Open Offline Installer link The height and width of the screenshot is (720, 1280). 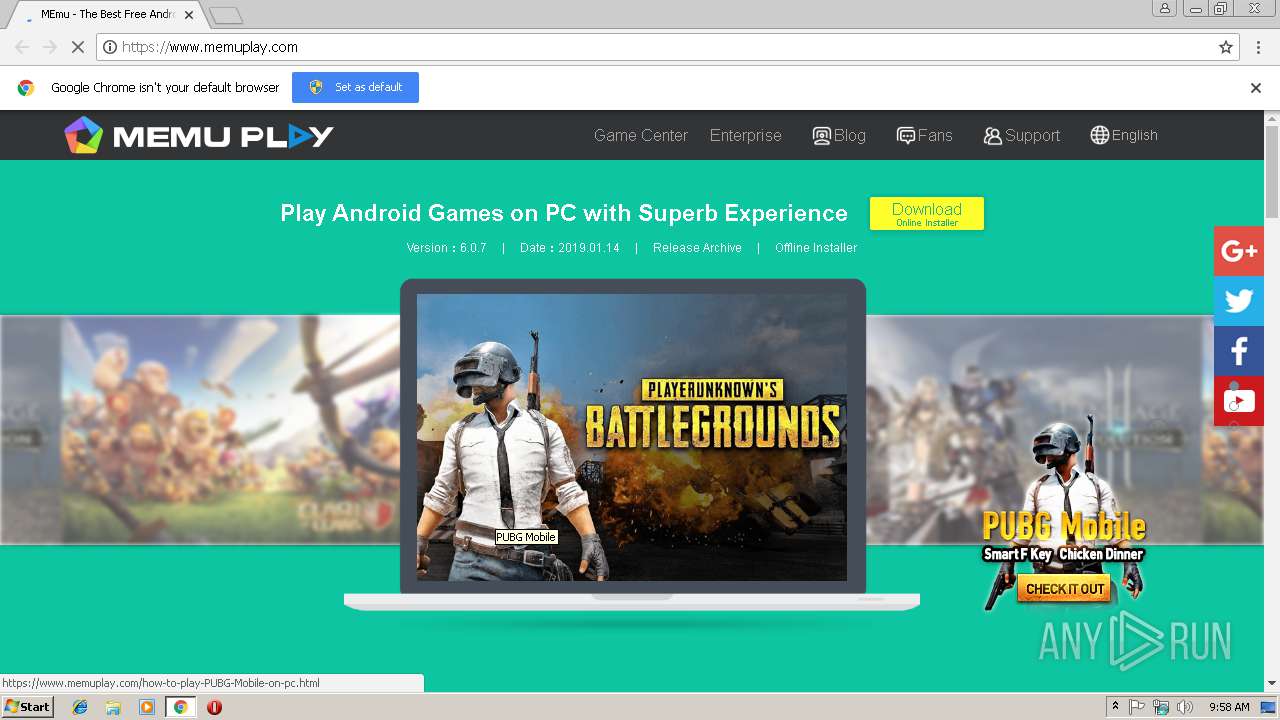[x=816, y=248]
